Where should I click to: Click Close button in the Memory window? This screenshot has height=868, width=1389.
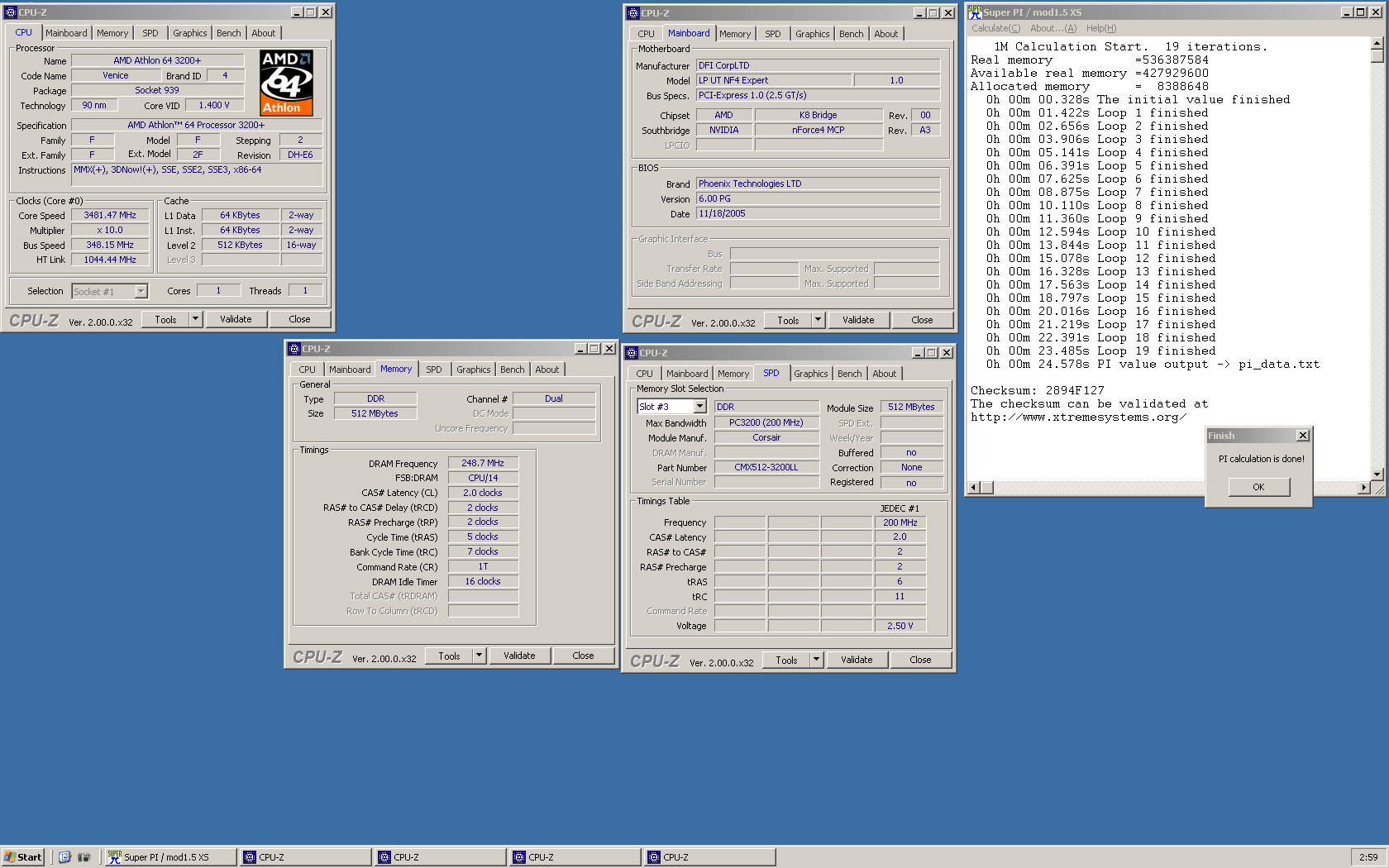(x=583, y=656)
